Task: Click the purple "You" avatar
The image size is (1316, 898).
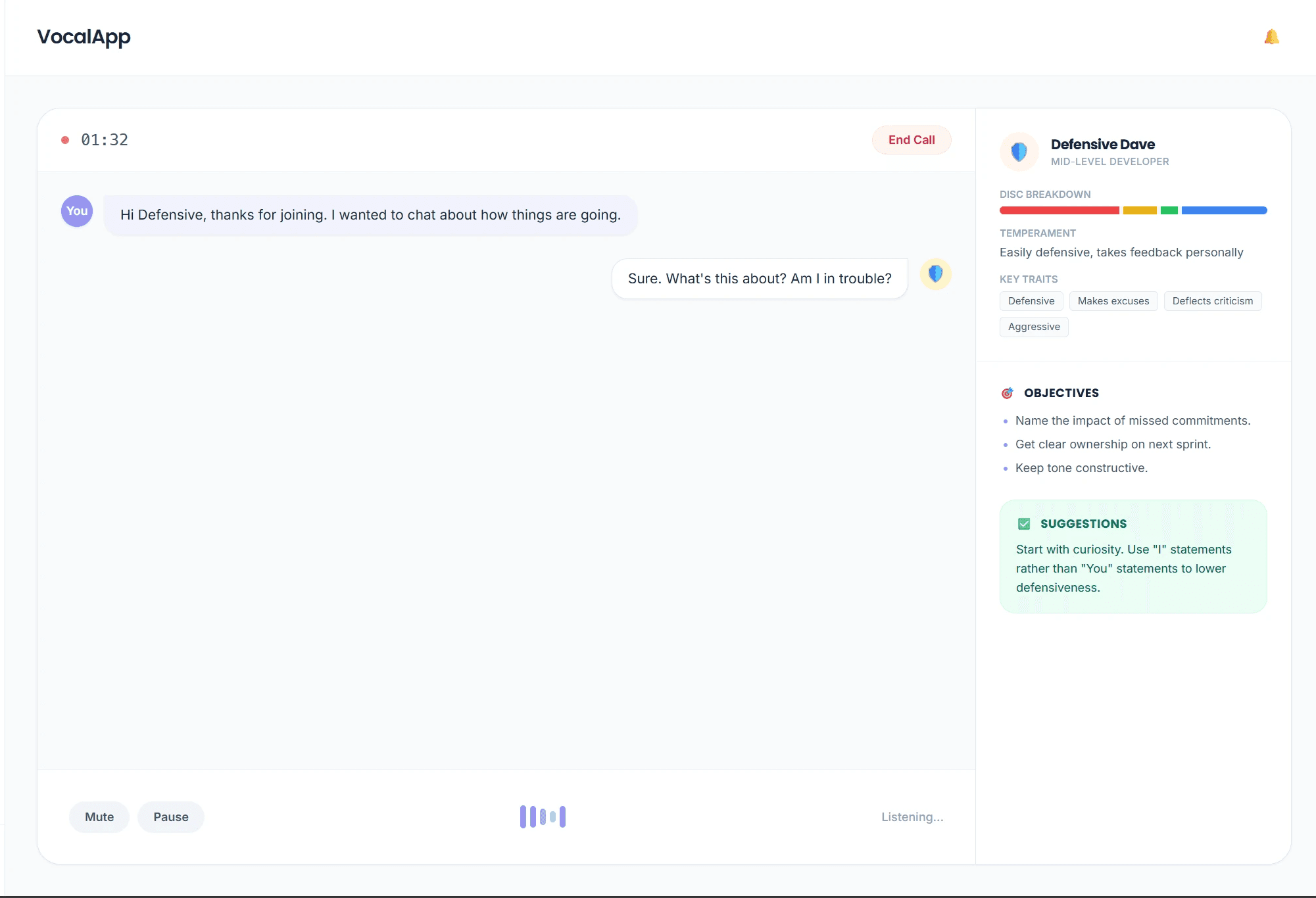Action: (x=77, y=211)
